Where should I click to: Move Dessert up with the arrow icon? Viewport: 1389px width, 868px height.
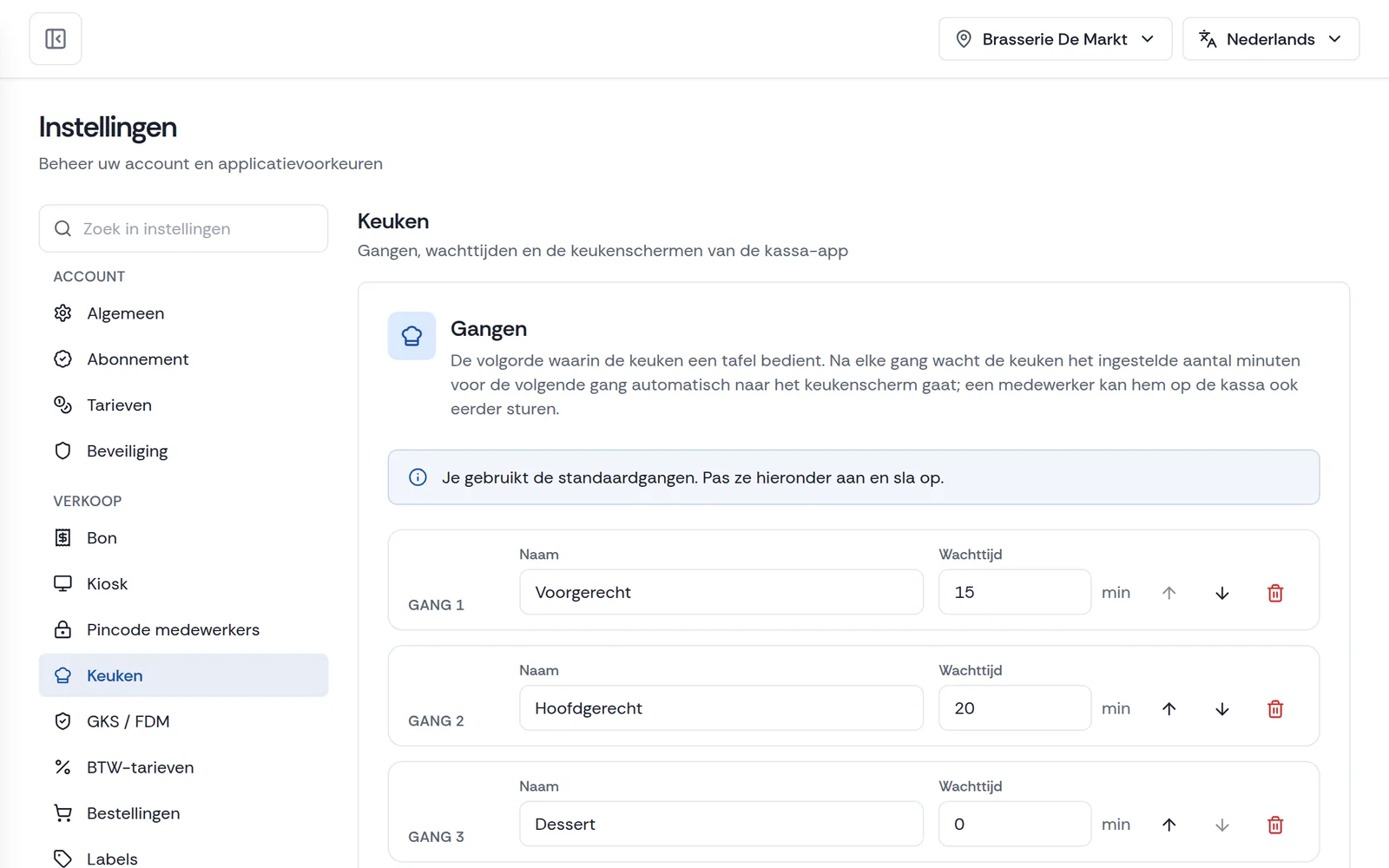(1169, 825)
